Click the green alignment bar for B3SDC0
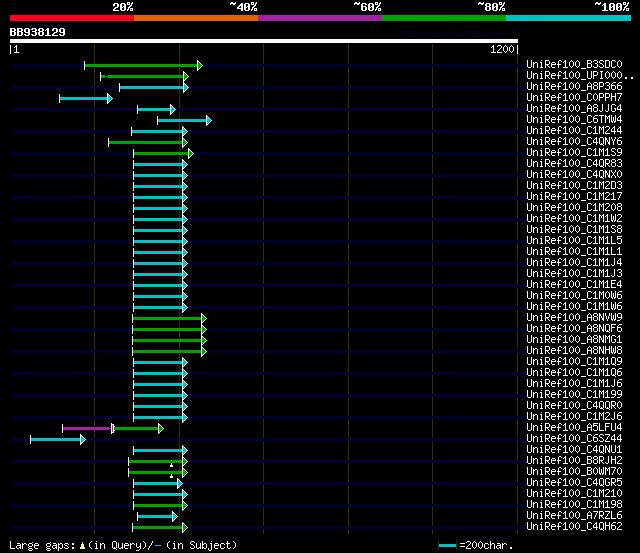 coord(143,65)
